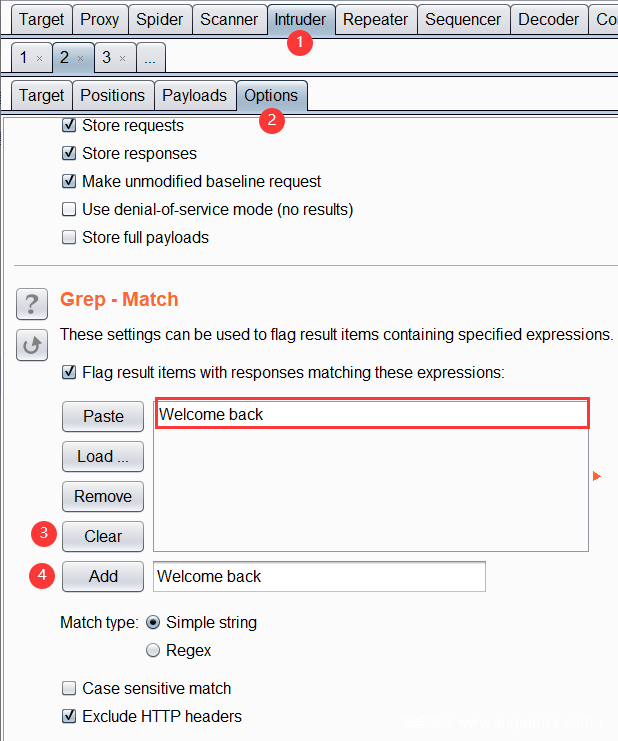
Task: Click the orange arrow beside the expressions list
Action: click(x=597, y=476)
